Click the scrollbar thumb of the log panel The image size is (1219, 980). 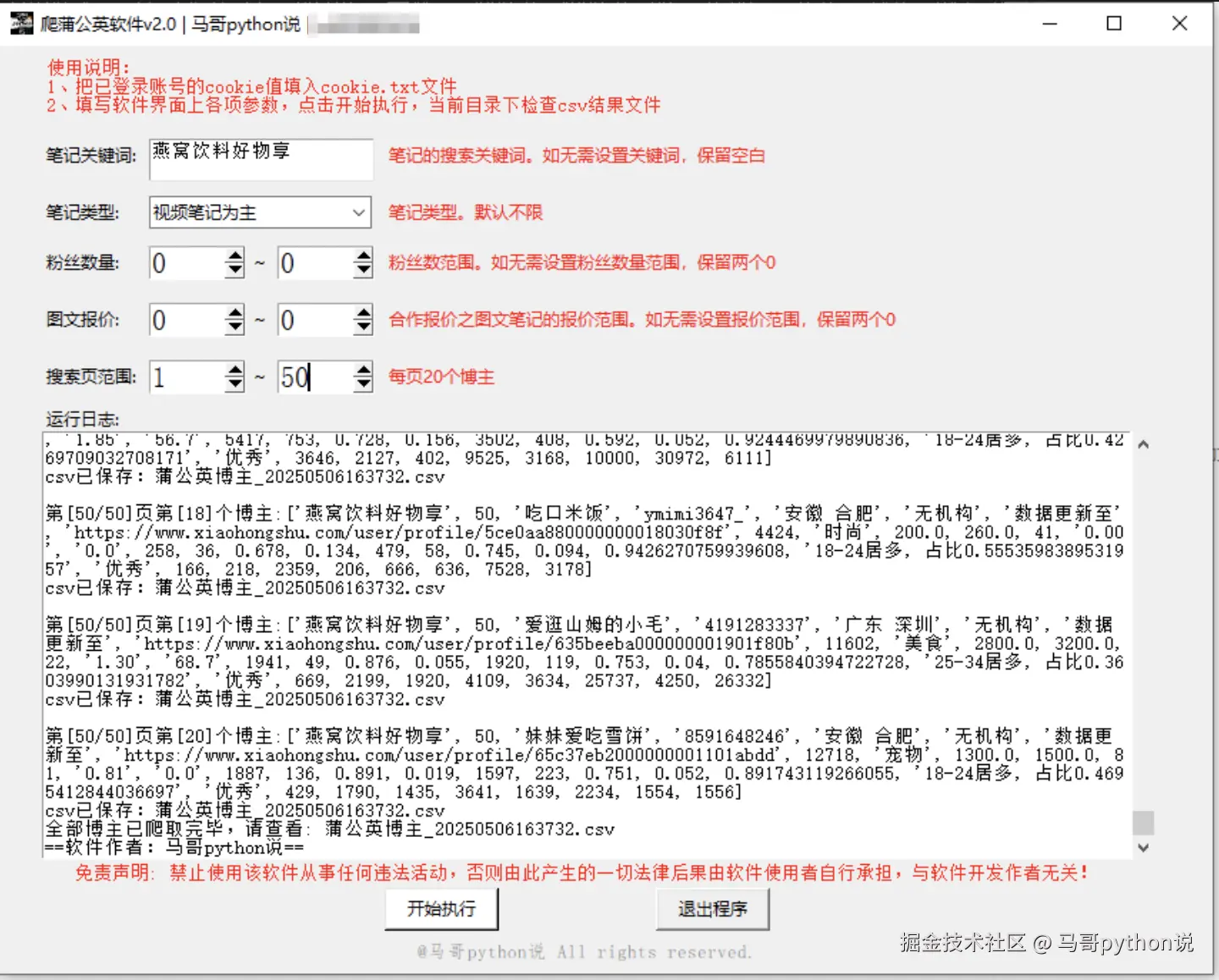[1143, 822]
